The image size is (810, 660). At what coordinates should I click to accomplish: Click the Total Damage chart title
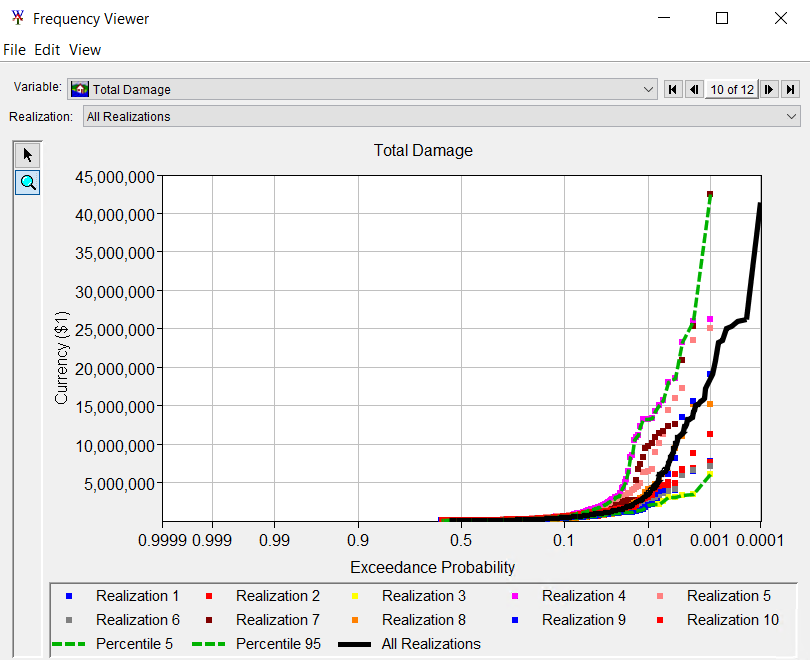(423, 151)
